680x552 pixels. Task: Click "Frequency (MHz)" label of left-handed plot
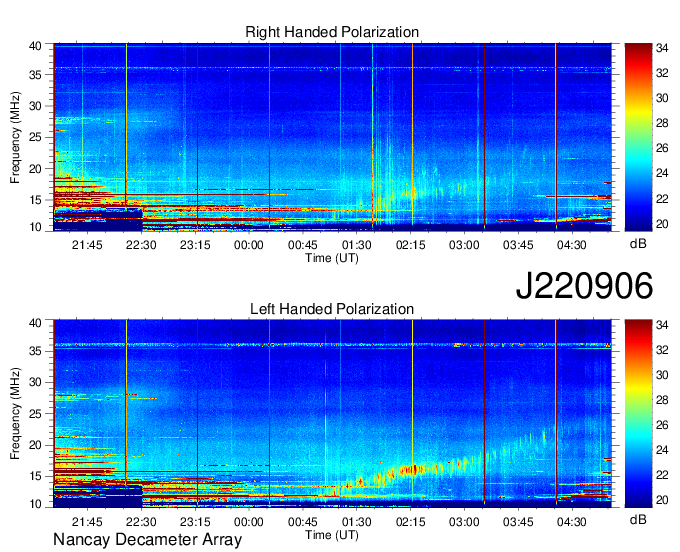click(x=15, y=414)
